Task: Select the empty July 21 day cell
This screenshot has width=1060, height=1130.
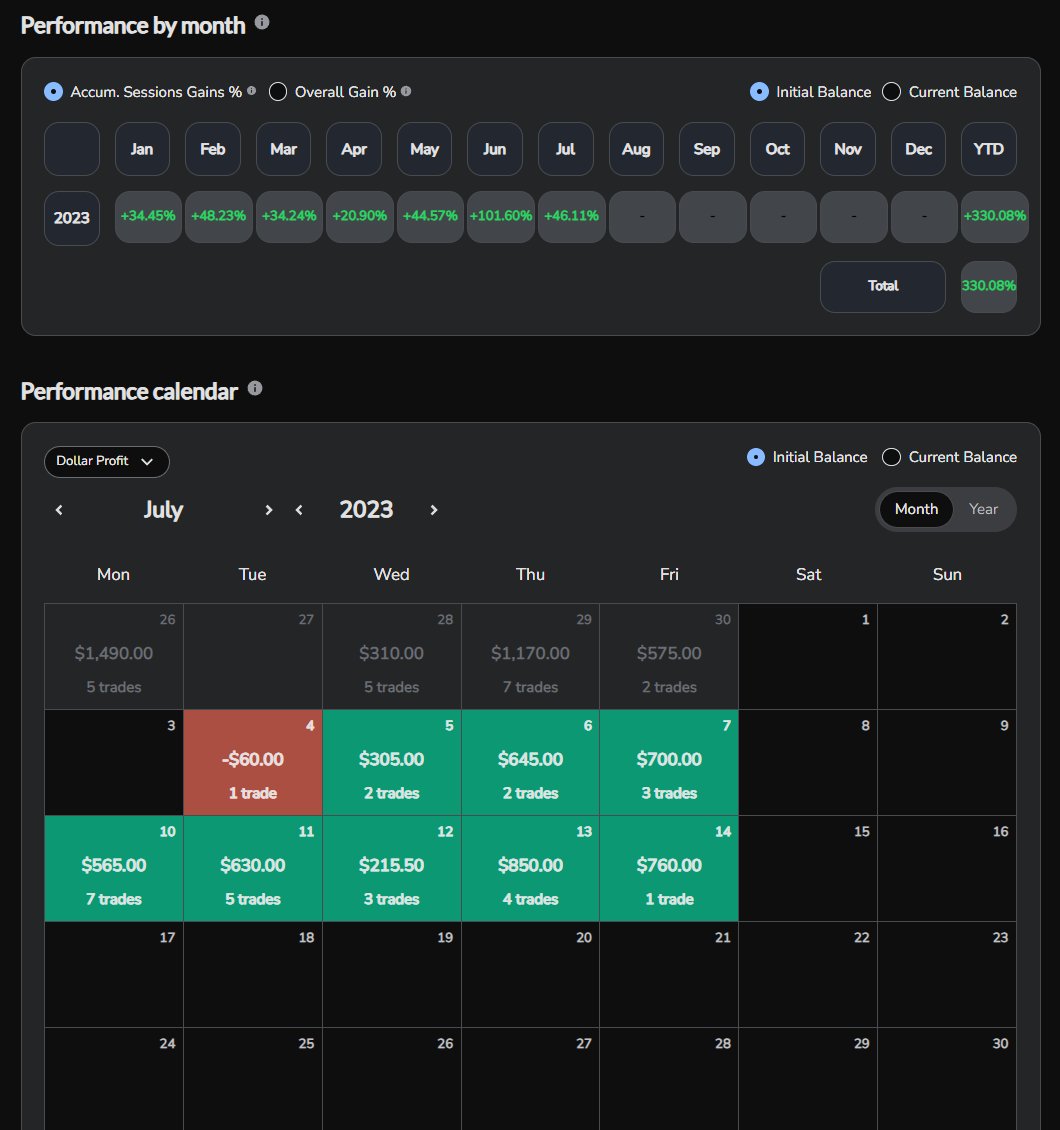Action: click(x=669, y=974)
